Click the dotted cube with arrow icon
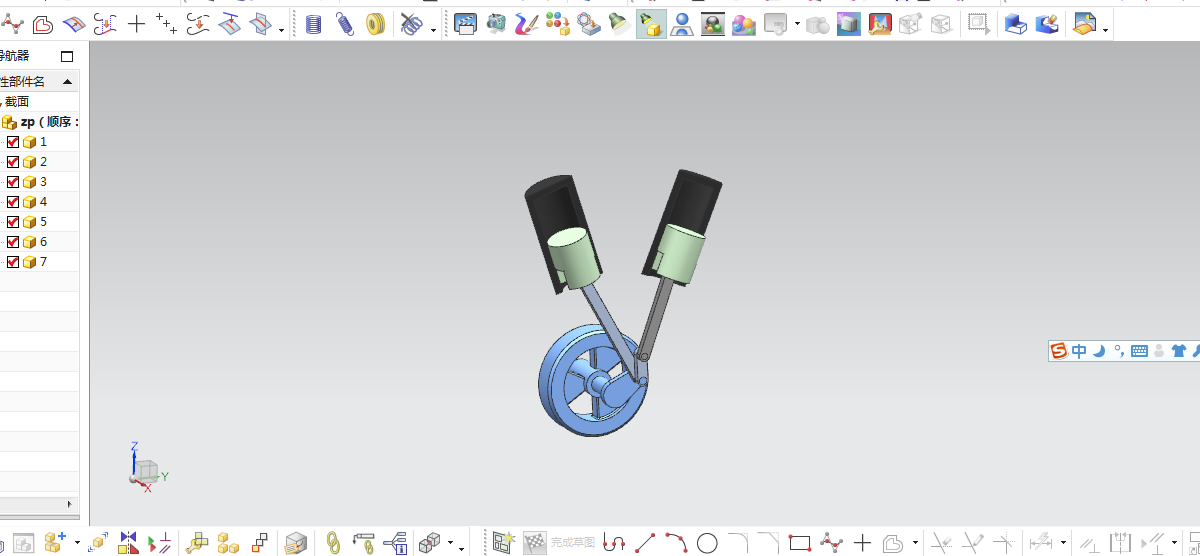1200x556 pixels. pos(979,24)
